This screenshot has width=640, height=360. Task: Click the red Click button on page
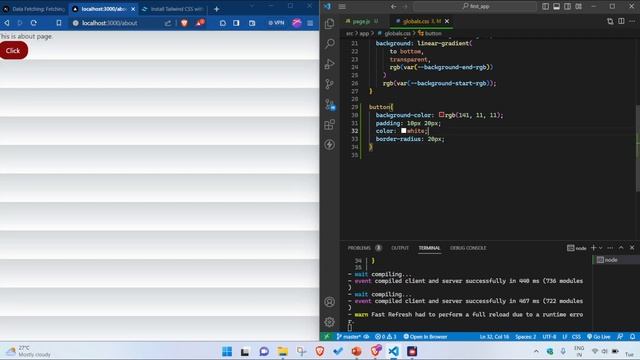[13, 51]
